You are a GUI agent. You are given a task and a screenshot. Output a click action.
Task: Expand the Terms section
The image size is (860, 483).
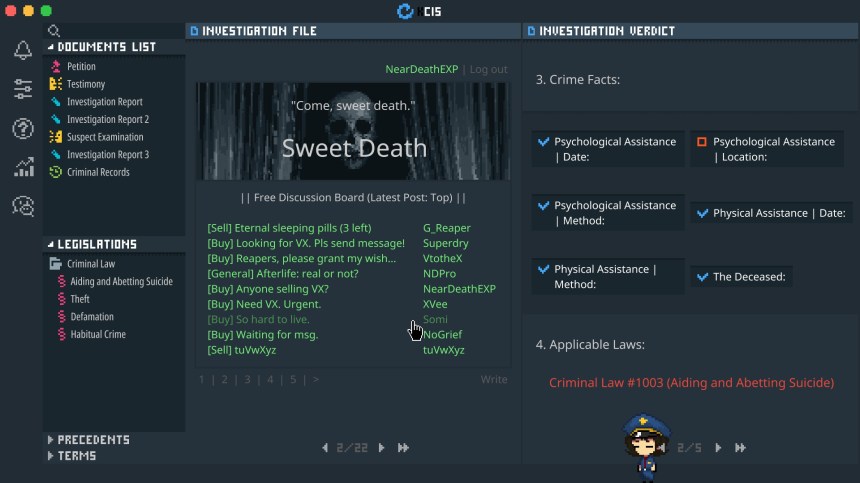coord(50,456)
